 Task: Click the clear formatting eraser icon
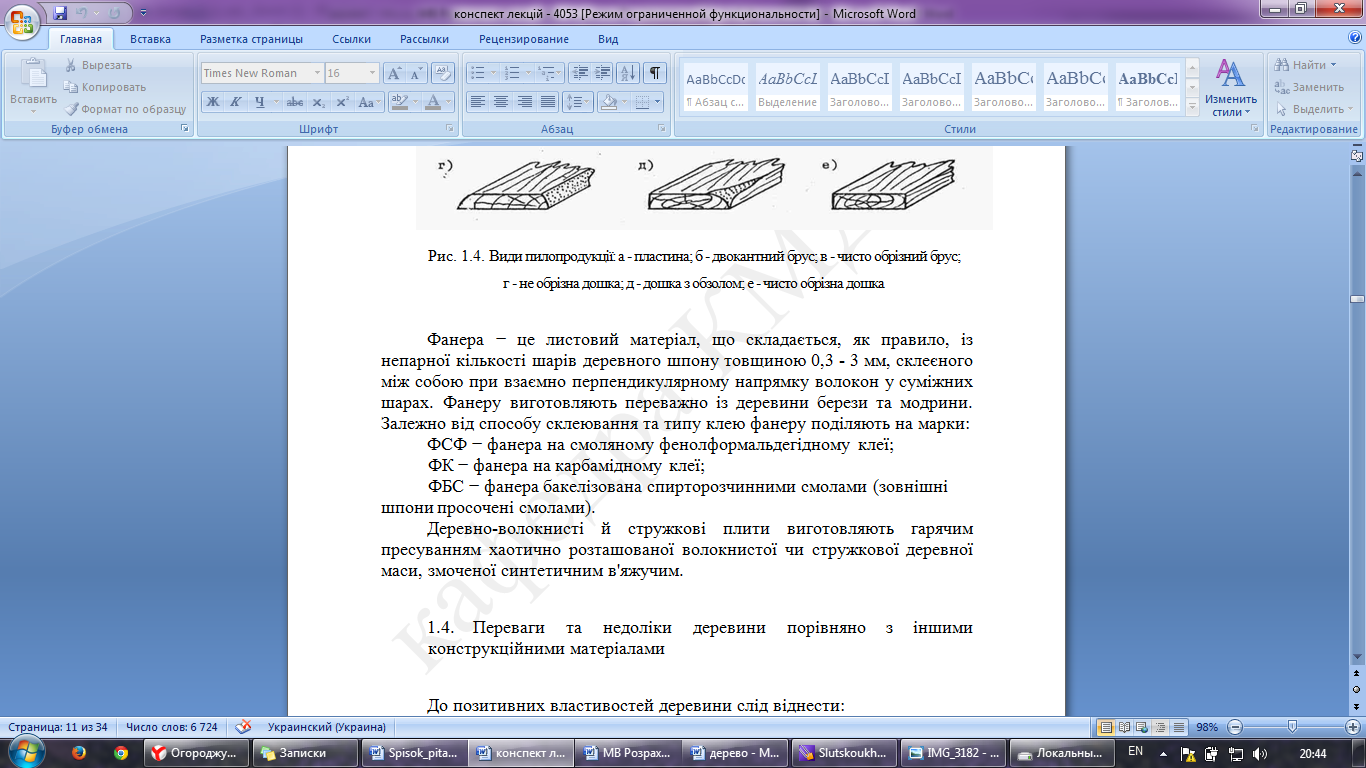coord(443,73)
